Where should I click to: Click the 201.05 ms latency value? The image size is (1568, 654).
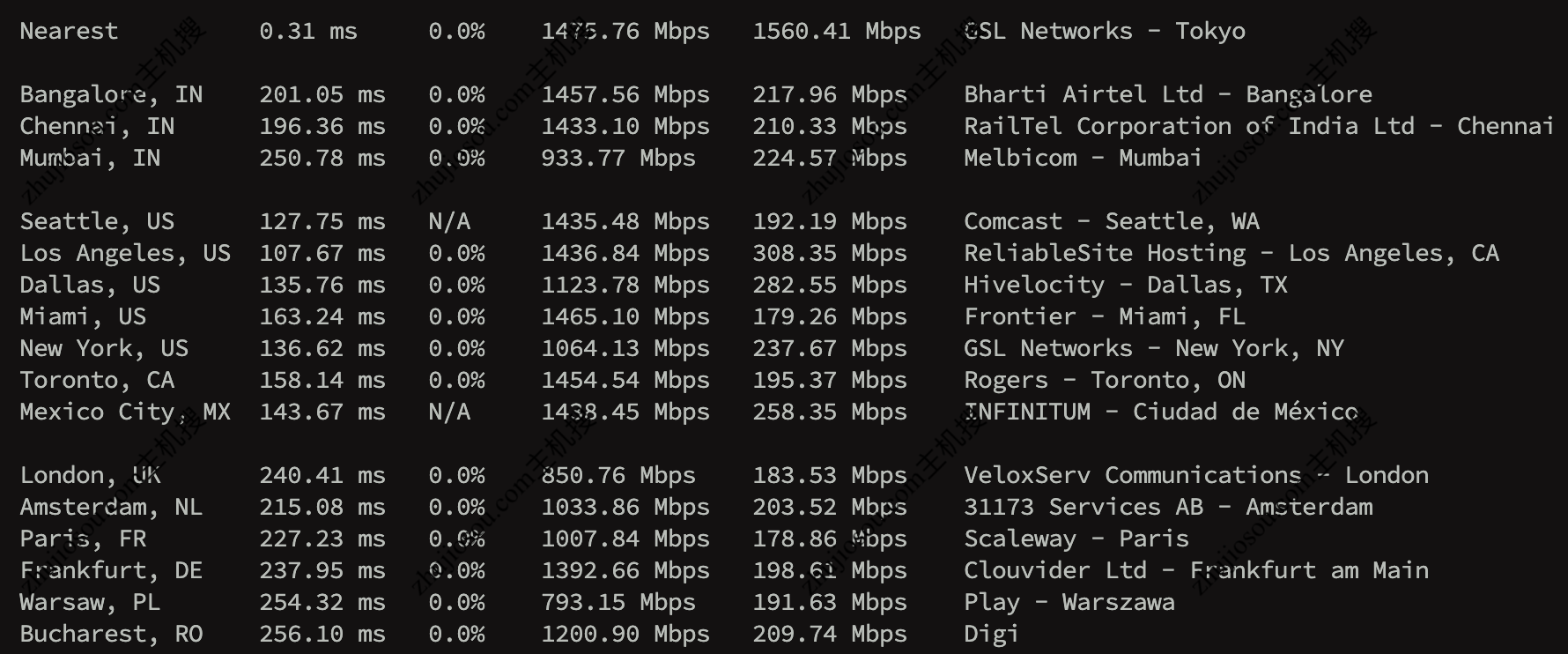click(x=322, y=94)
